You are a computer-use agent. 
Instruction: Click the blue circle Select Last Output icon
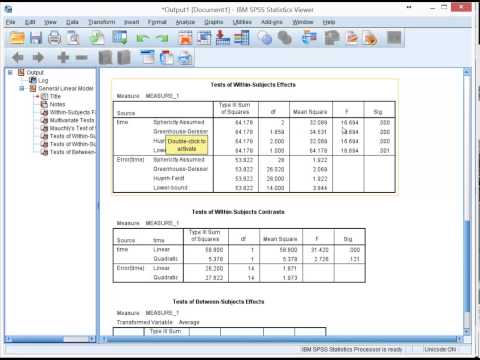pyautogui.click(x=265, y=38)
